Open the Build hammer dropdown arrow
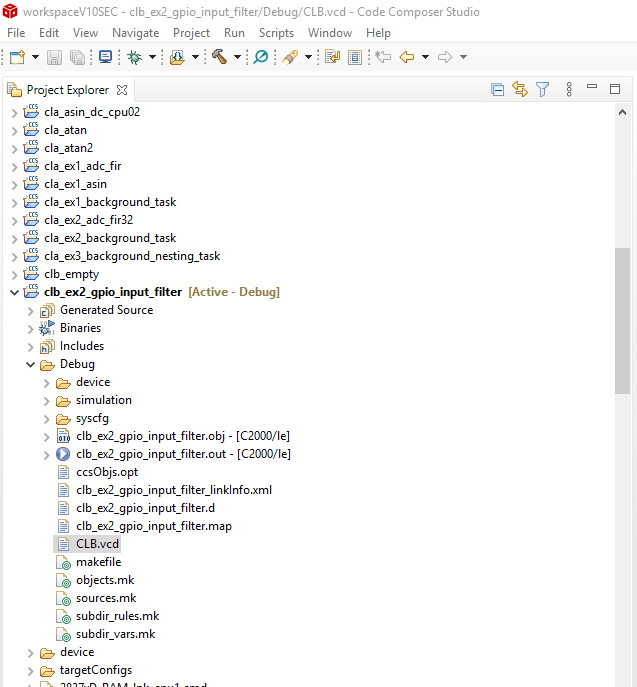The image size is (637, 687). pos(237,57)
